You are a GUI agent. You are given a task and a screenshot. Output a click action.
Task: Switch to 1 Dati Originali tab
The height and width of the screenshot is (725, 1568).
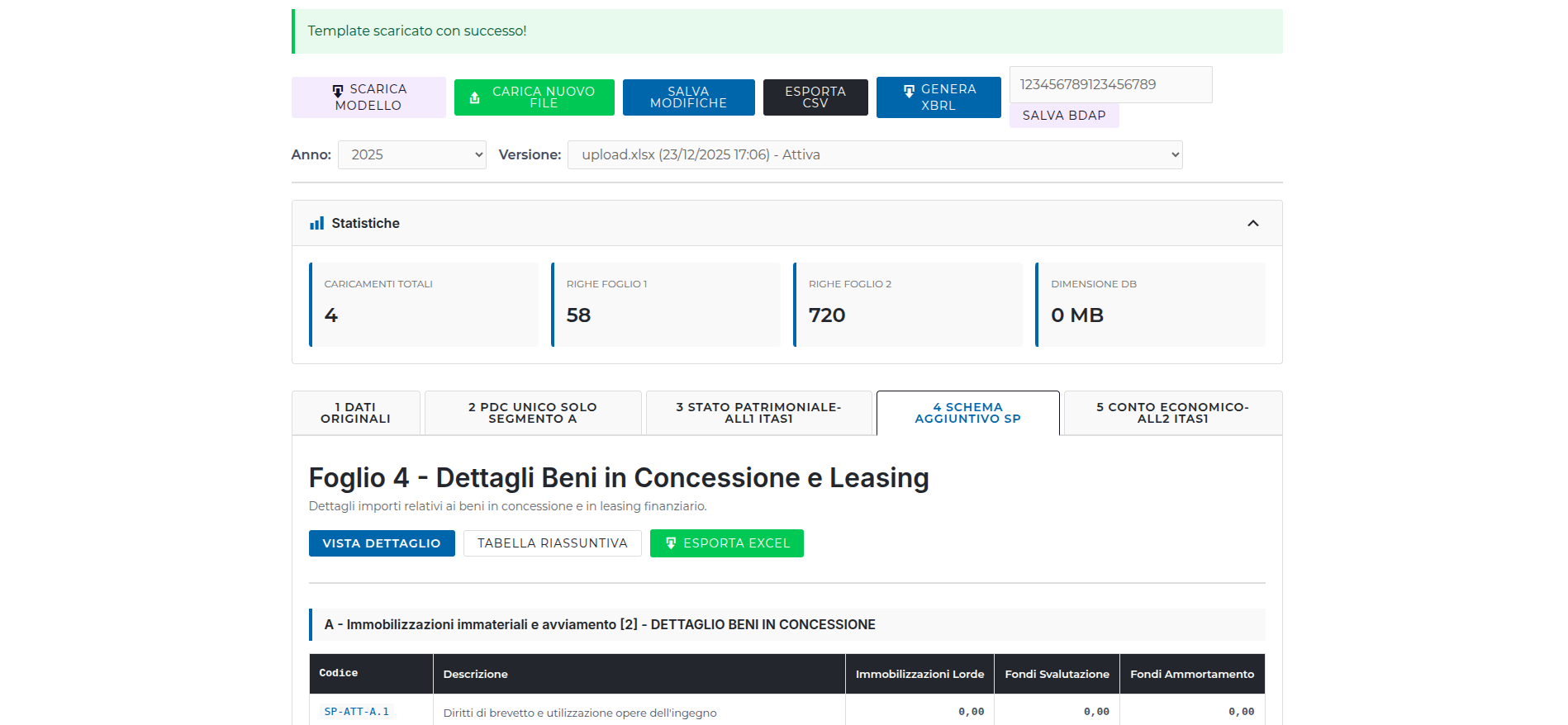(x=356, y=413)
